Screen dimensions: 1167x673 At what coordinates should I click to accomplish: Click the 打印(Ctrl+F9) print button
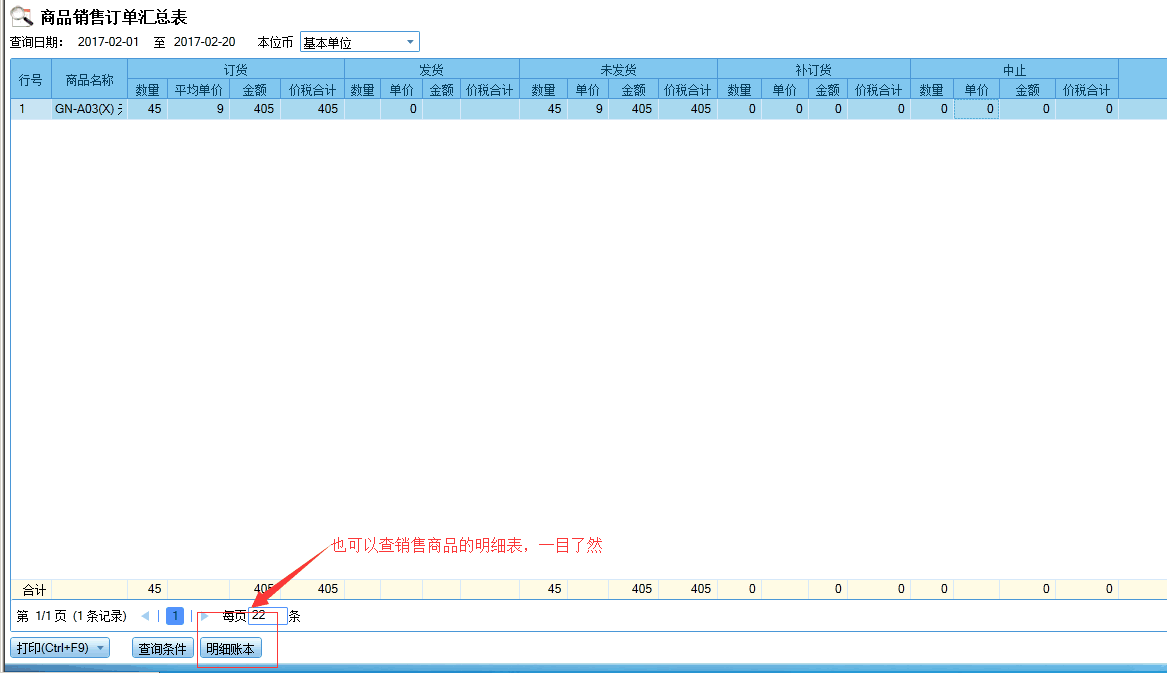click(x=55, y=647)
